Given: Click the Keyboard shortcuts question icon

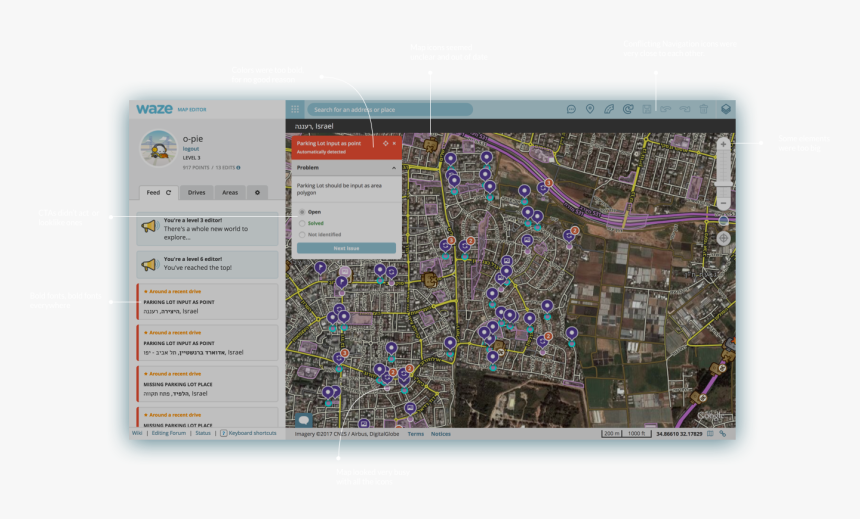Looking at the screenshot, I should click(x=223, y=433).
